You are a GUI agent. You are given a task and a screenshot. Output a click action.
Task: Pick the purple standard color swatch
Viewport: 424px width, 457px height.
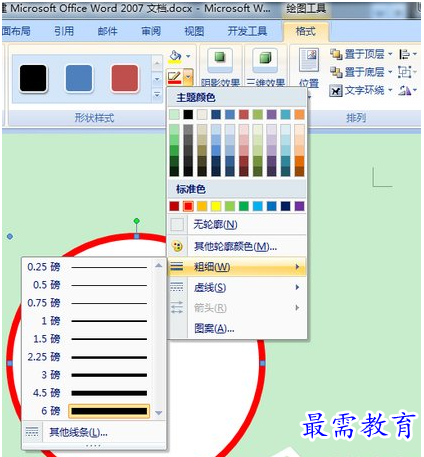coord(299,206)
